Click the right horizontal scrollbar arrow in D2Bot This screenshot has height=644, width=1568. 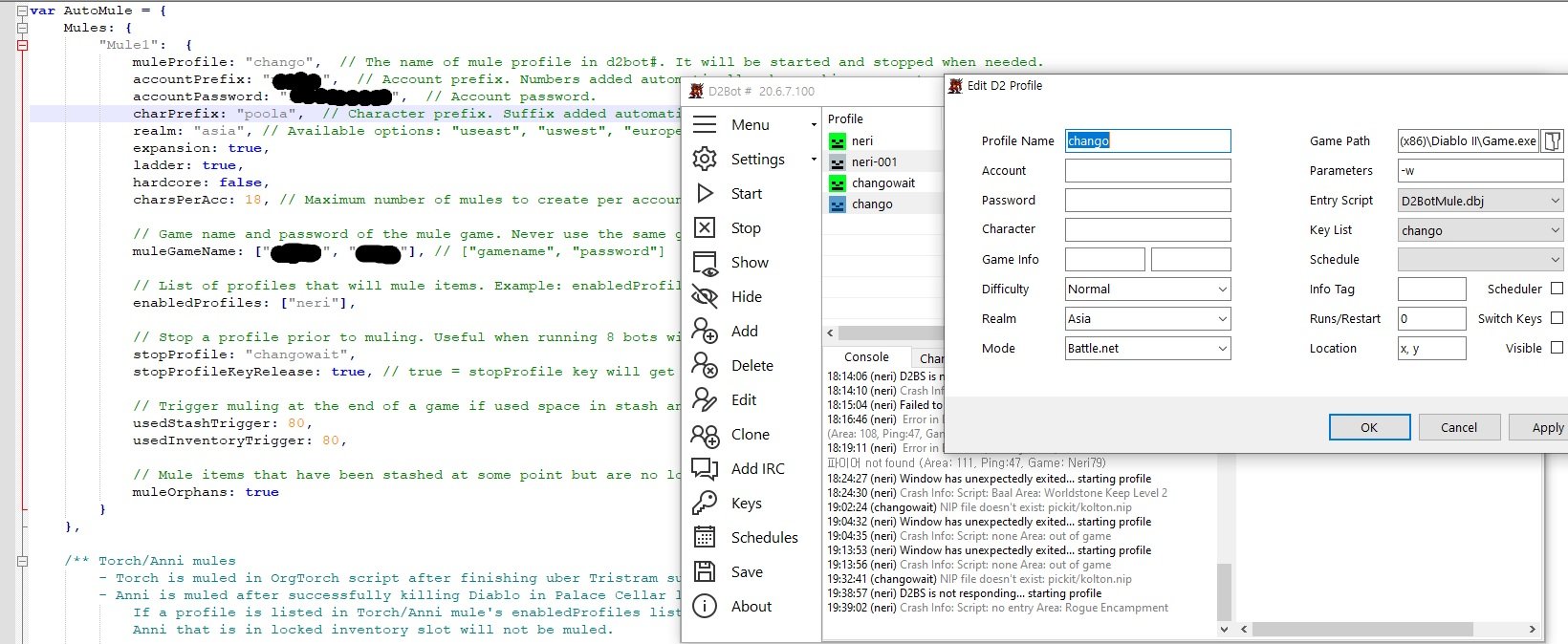coord(1532,630)
